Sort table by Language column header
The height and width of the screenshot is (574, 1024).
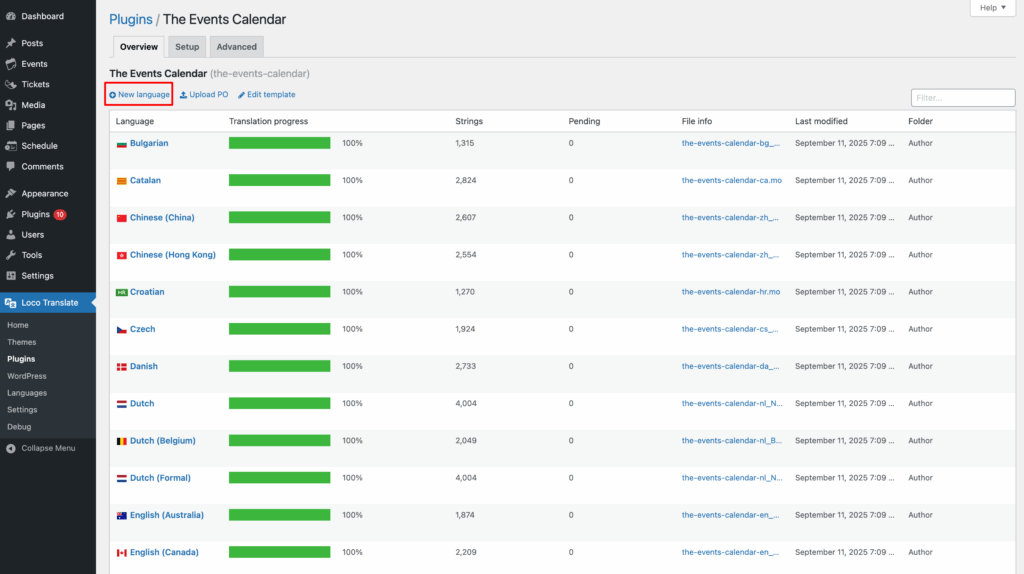click(x=135, y=121)
